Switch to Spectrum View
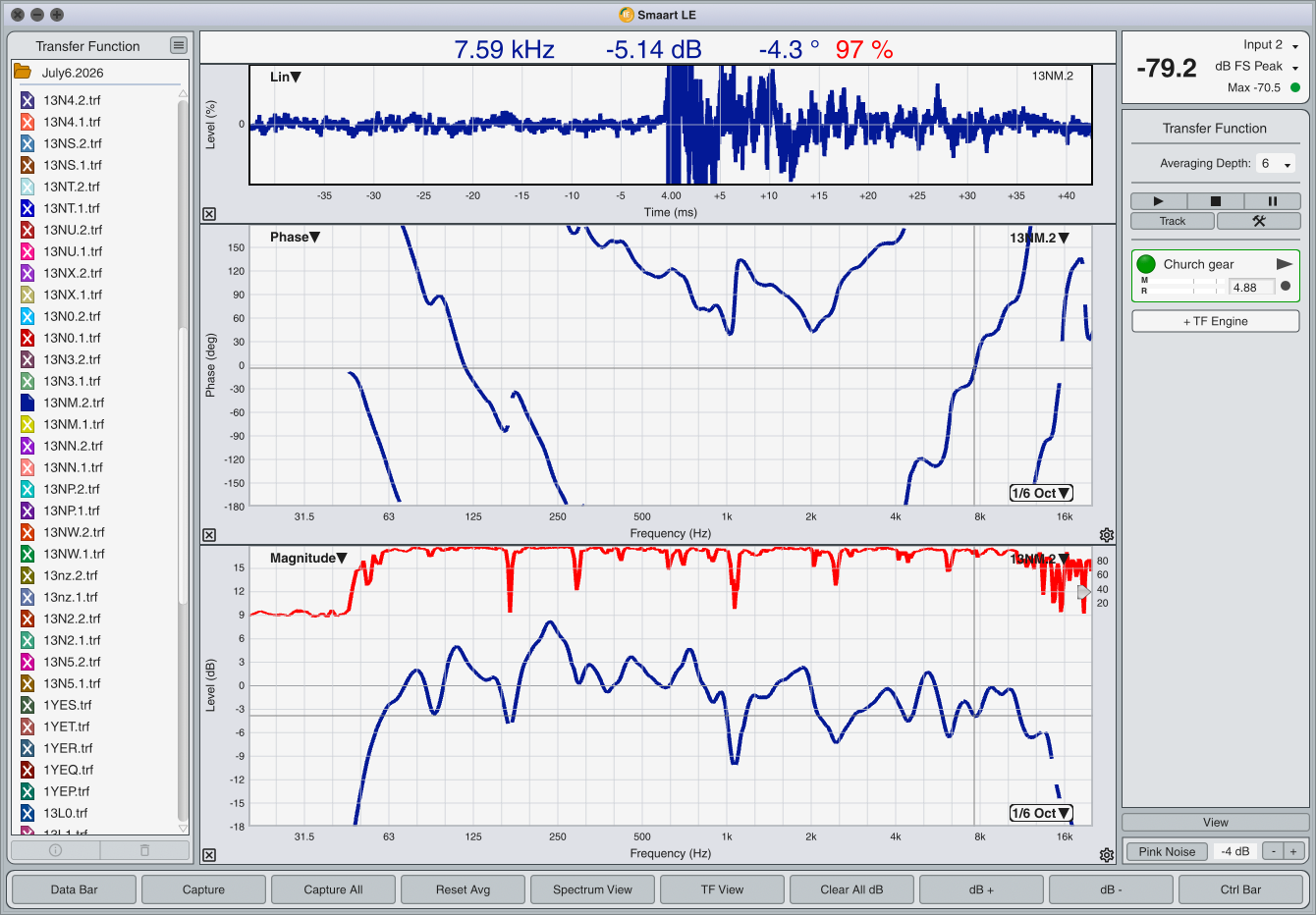This screenshot has width=1316, height=915. 592,889
